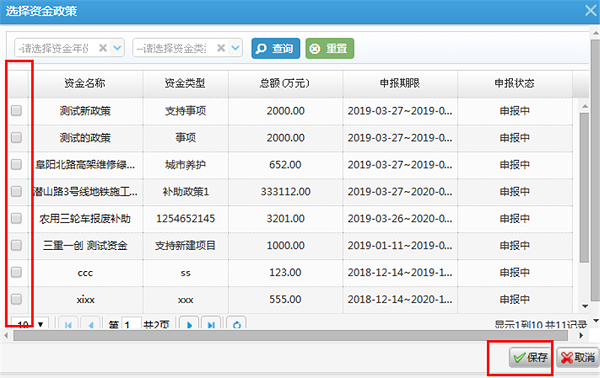
Task: Click the horizontal scrollbar left arrow
Action: (x=6, y=336)
